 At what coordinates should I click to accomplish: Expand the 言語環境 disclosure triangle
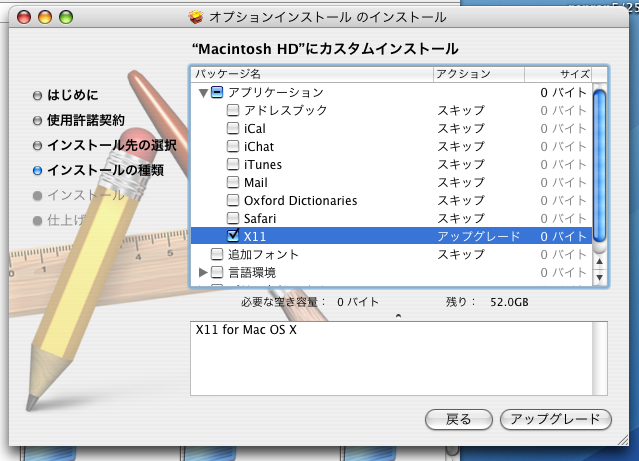203,272
